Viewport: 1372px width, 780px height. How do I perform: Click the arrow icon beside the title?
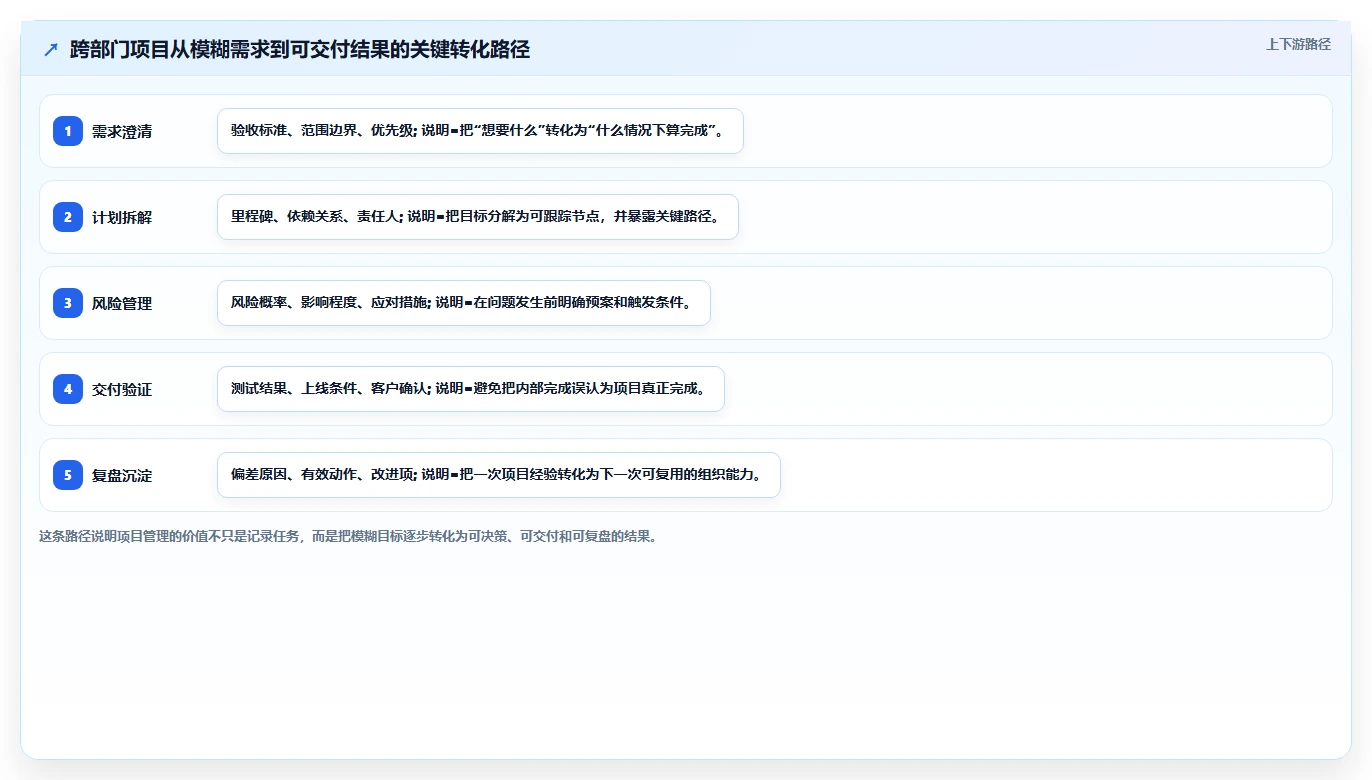click(51, 49)
